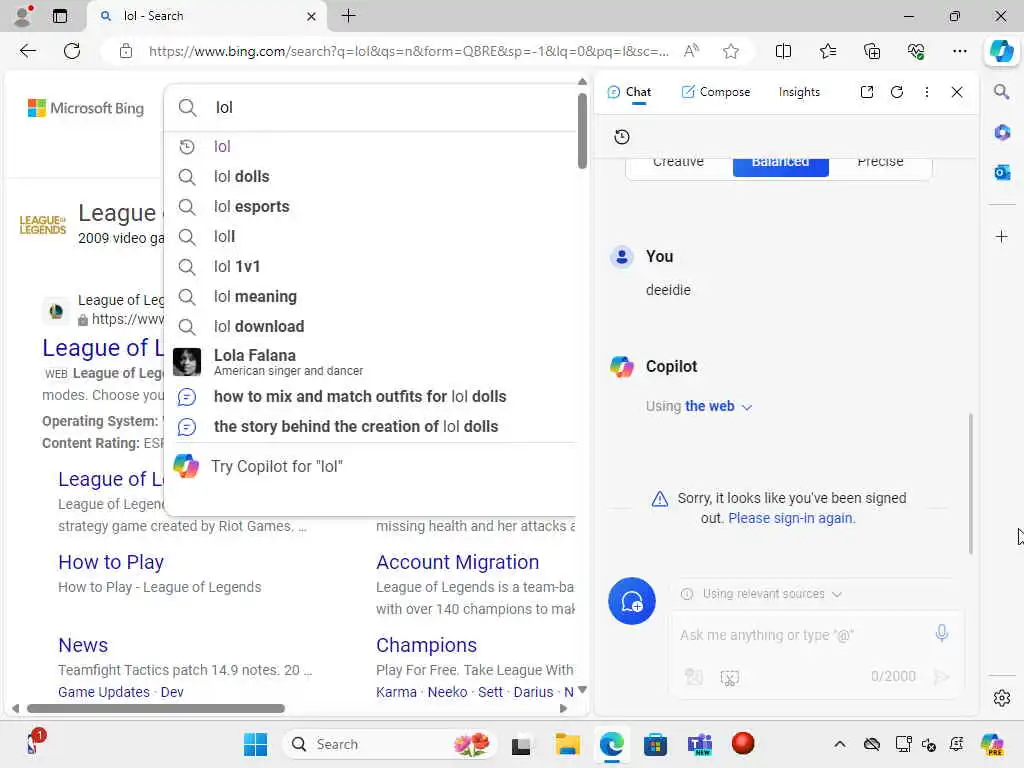Add a screenshot to Copilot message
Image resolution: width=1024 pixels, height=768 pixels.
pos(729,677)
